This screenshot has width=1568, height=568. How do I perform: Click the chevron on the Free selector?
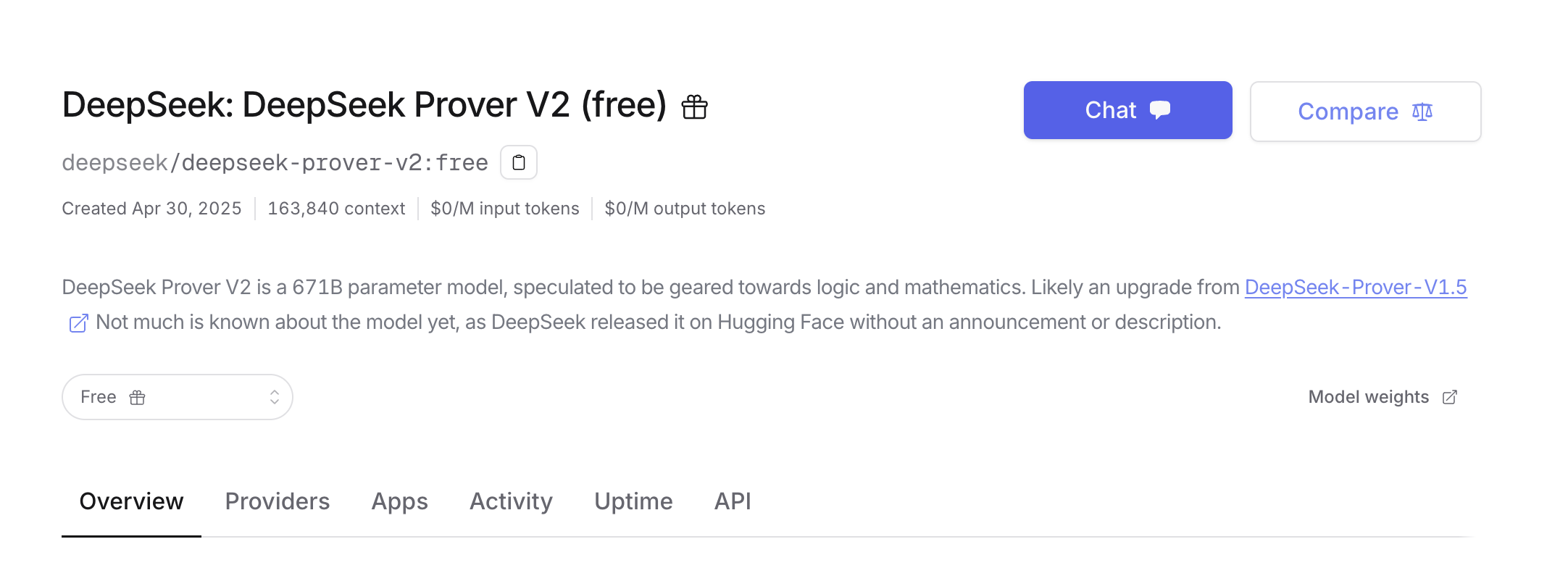tap(273, 396)
